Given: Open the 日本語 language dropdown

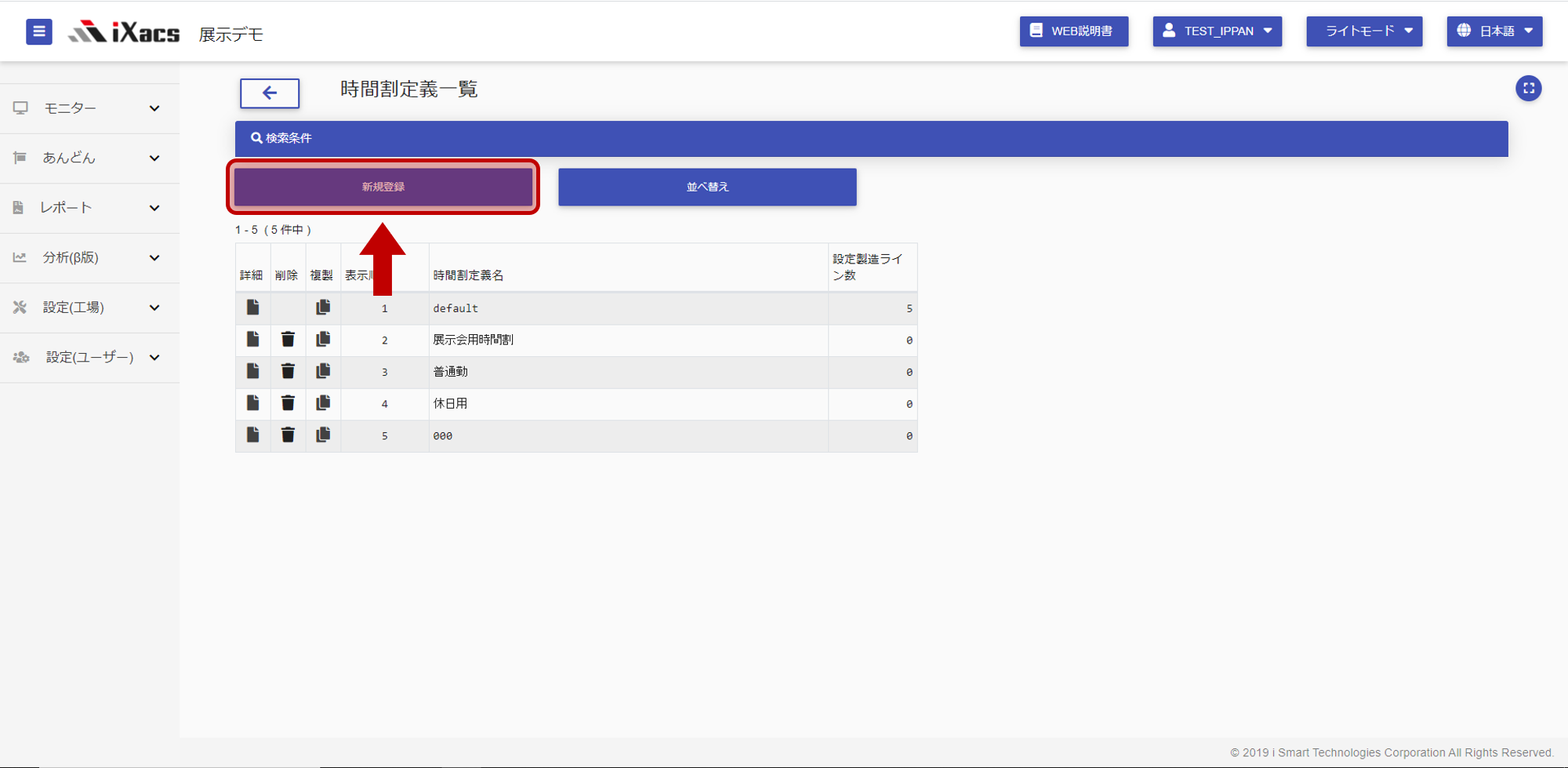Looking at the screenshot, I should tap(1494, 31).
